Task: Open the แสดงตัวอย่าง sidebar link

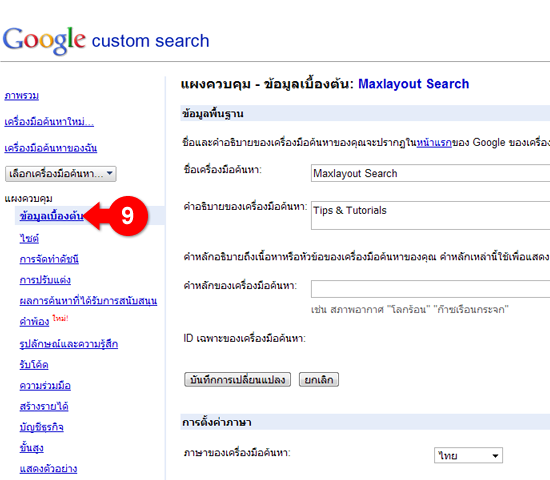Action: pos(48,468)
